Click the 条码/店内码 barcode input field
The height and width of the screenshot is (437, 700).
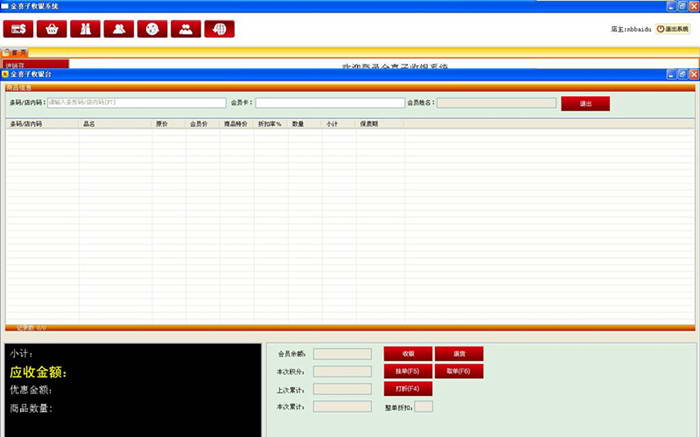[x=136, y=102]
